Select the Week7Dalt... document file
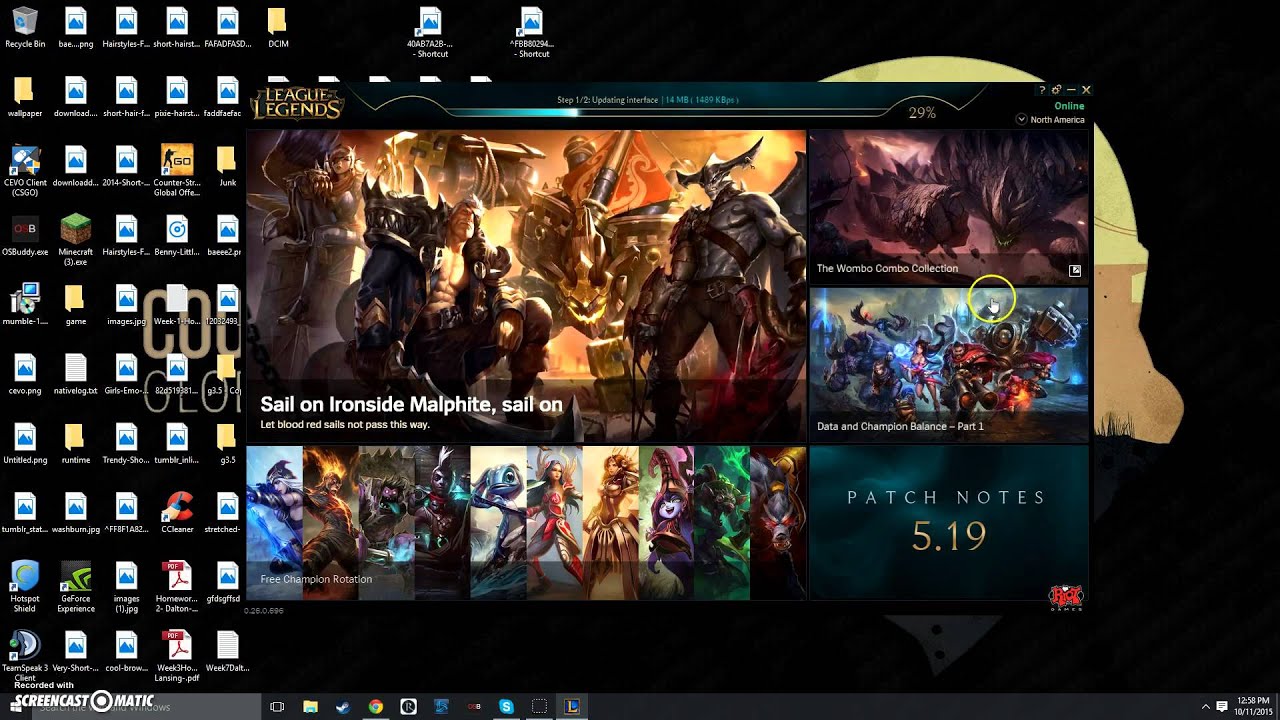Viewport: 1280px width, 720px height. click(227, 651)
